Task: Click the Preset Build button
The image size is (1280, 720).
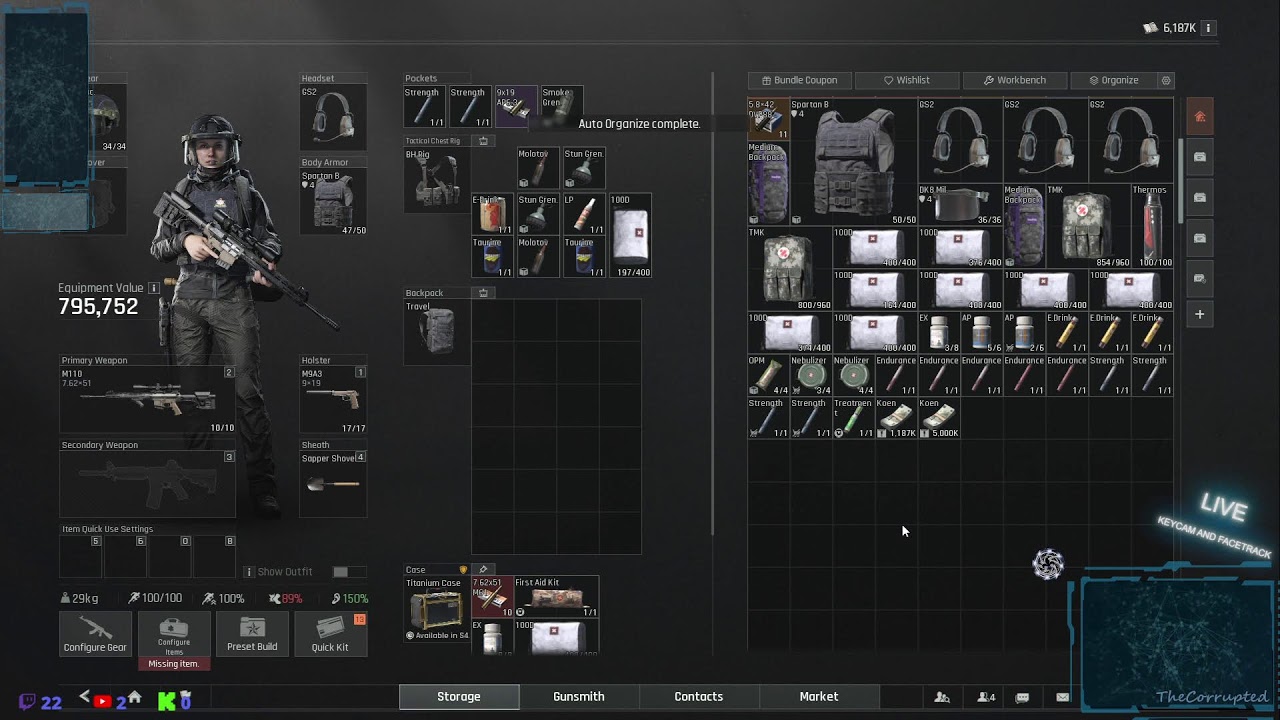Action: [x=252, y=634]
